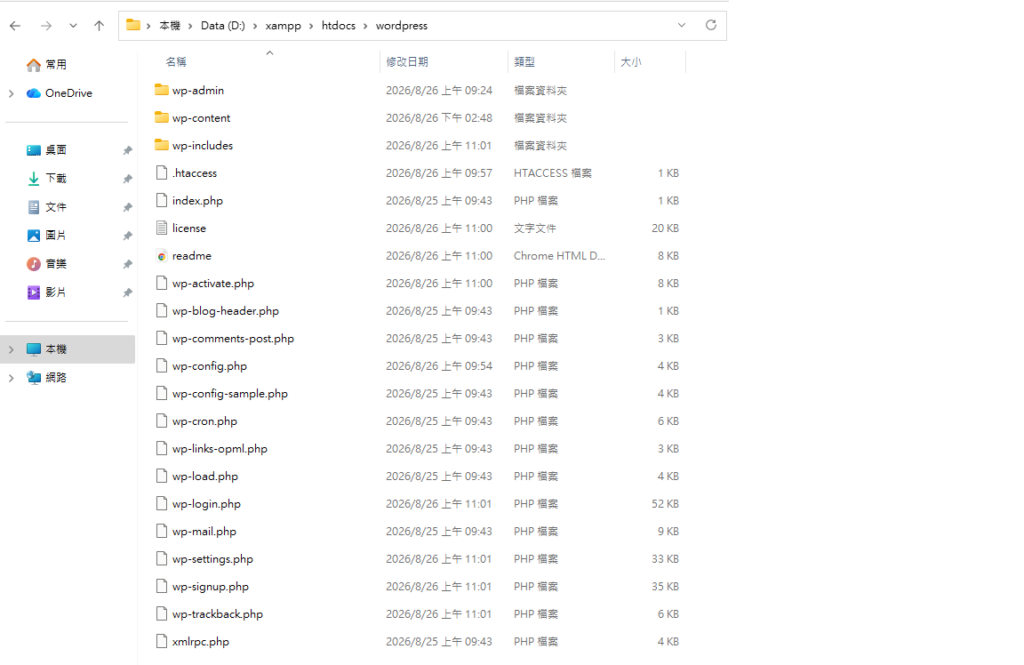Viewport: 1024px width, 665px height.
Task: Select the wp-config.php file icon
Action: pyautogui.click(x=161, y=365)
